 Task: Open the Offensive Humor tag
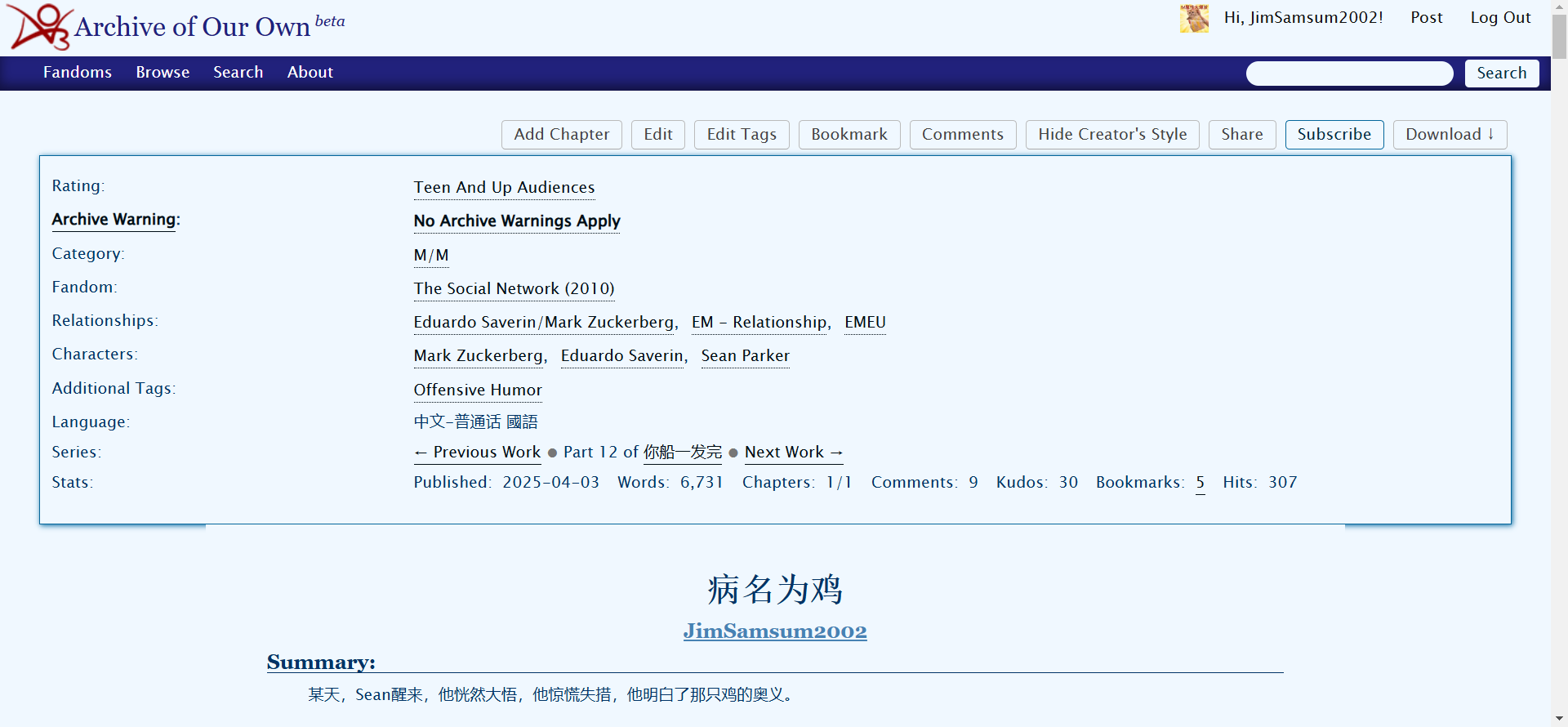coord(478,390)
